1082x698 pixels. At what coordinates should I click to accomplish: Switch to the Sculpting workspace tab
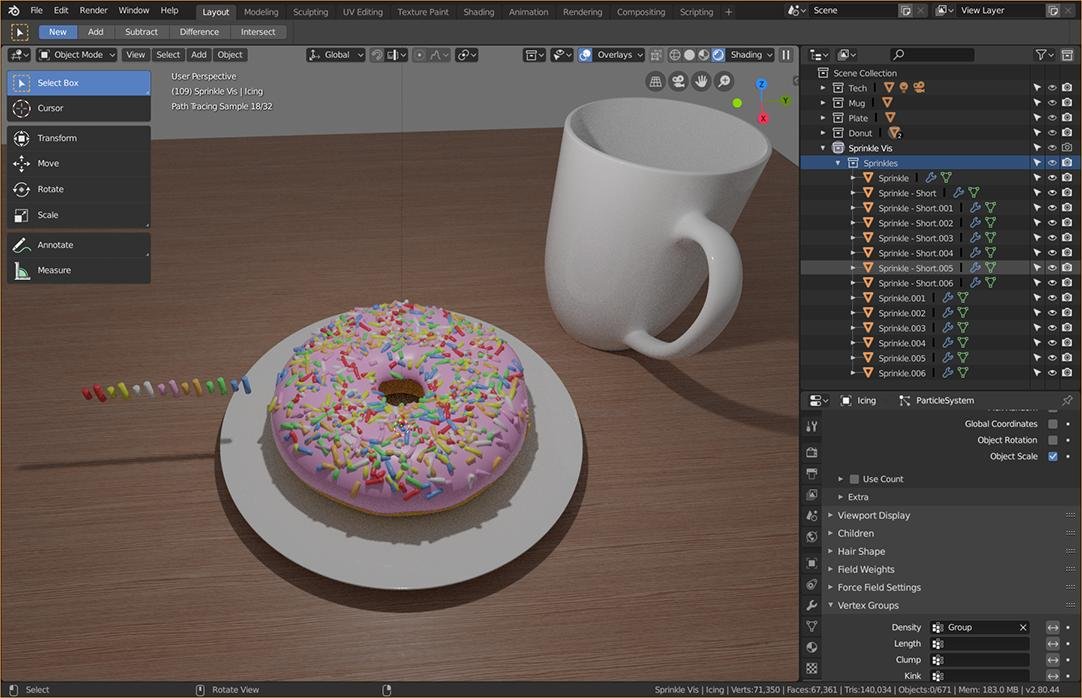coord(310,12)
